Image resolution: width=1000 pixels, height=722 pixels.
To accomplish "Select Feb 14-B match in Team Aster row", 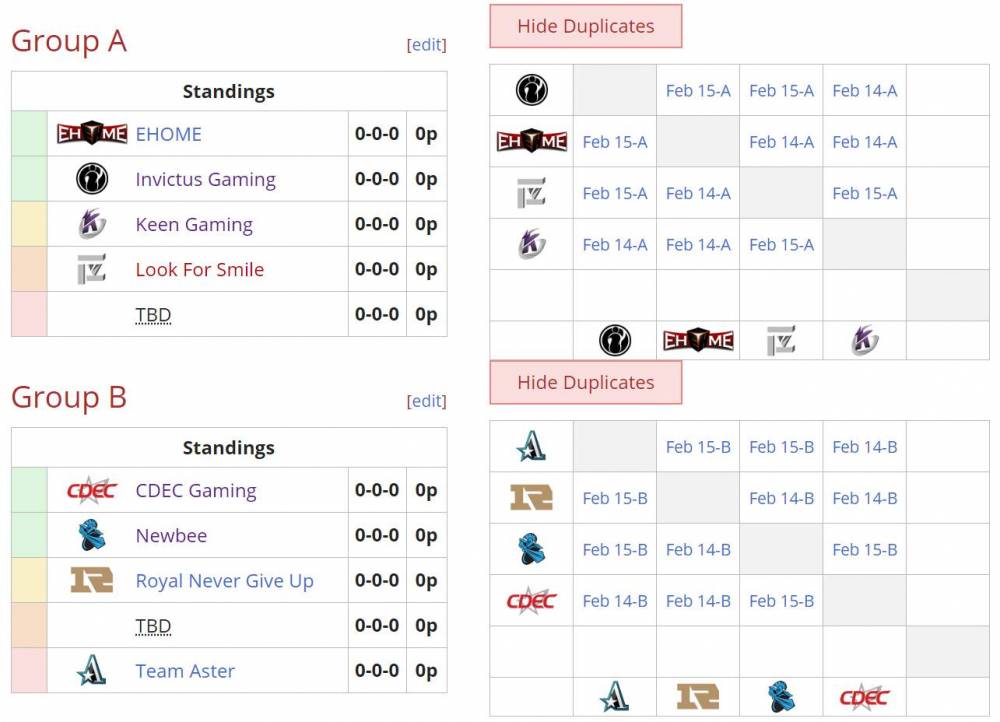I will tap(864, 446).
